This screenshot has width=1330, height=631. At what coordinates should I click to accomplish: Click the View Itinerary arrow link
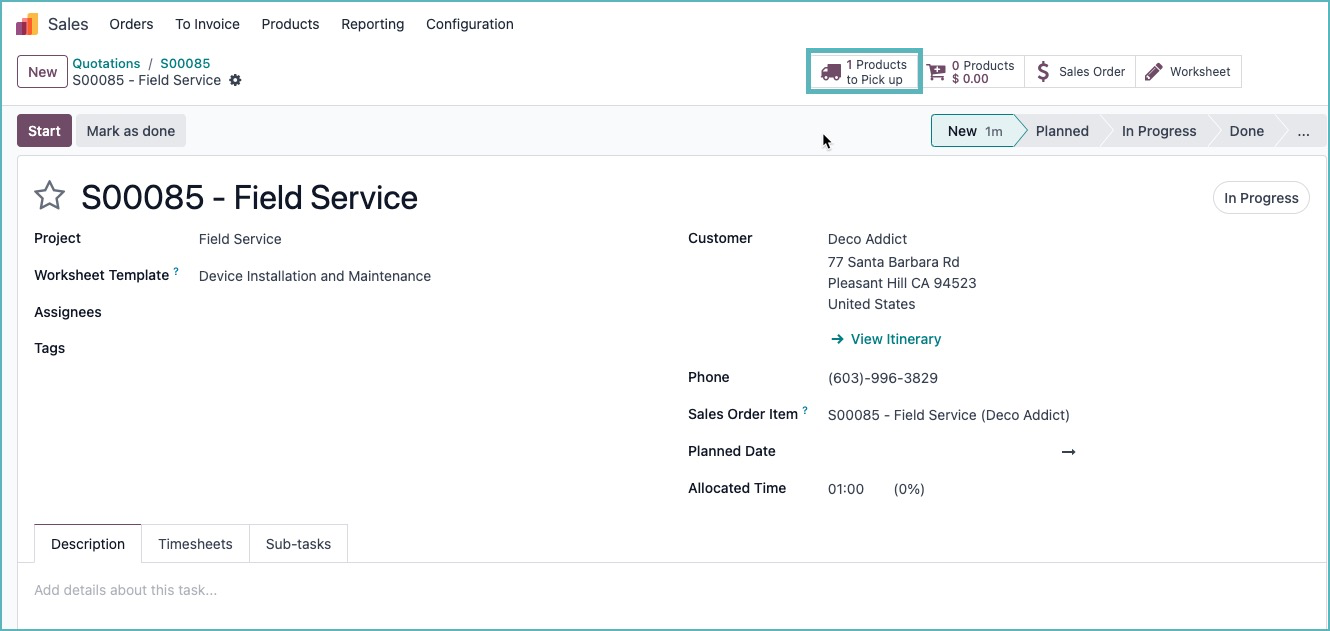coord(886,339)
